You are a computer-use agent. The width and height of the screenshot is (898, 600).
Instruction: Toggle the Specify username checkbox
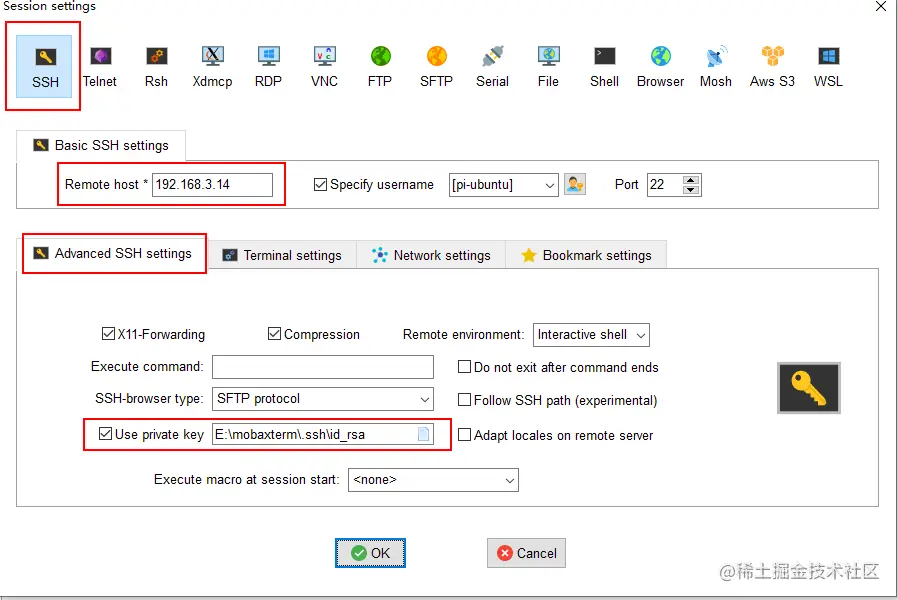pyautogui.click(x=320, y=184)
